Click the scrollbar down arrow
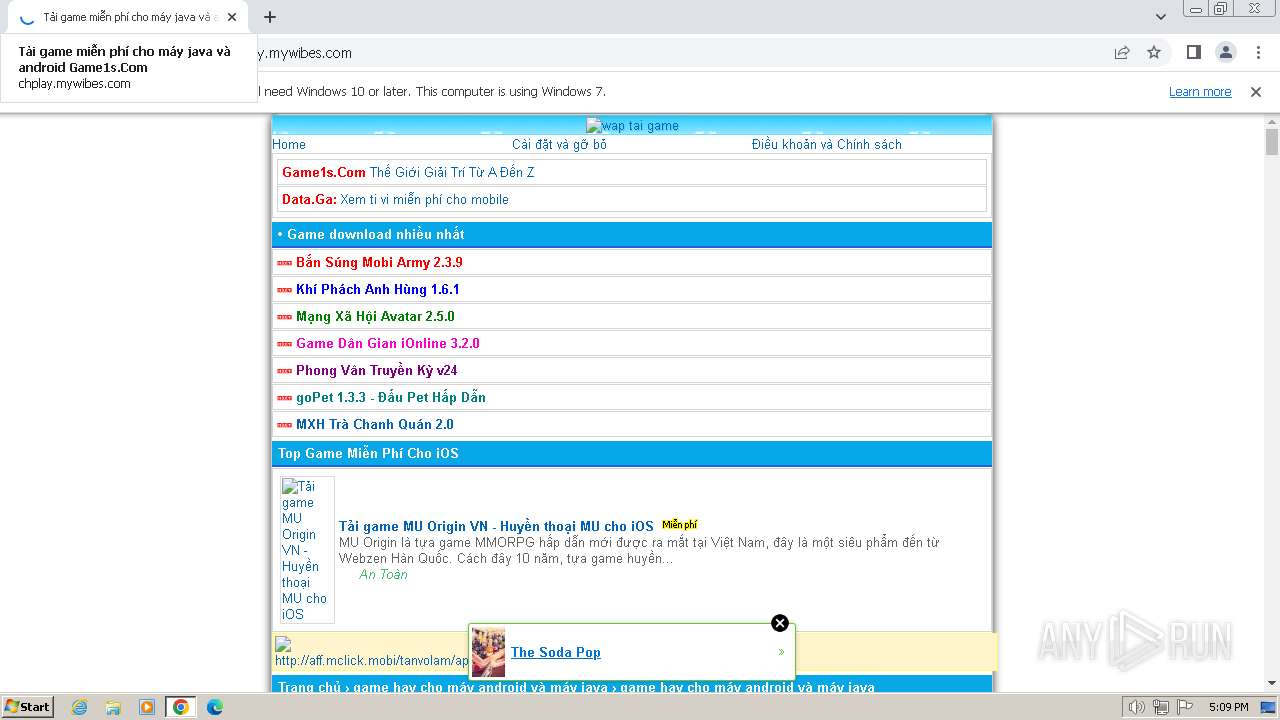The height and width of the screenshot is (720, 1280). click(1272, 684)
